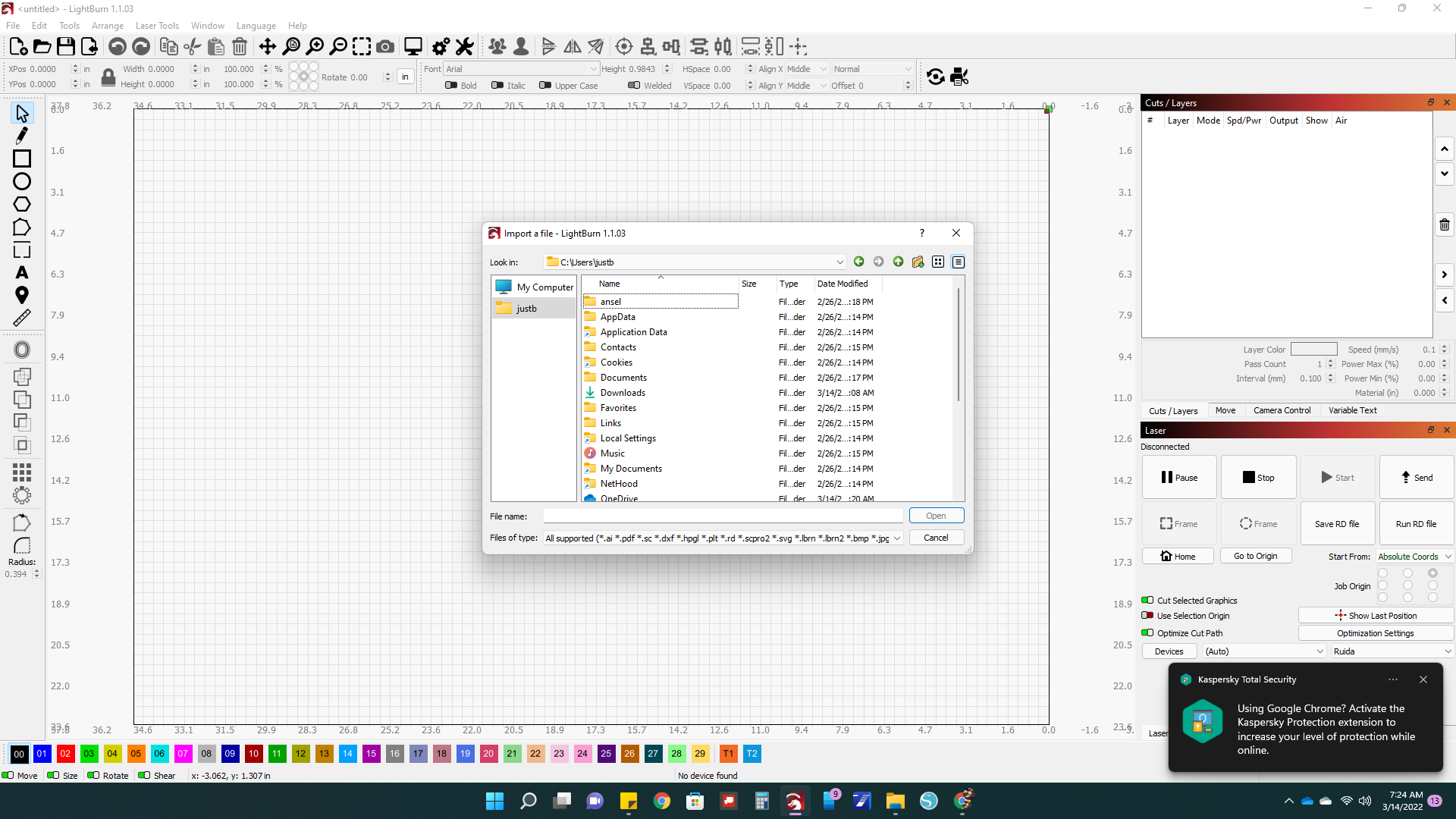This screenshot has height=819, width=1456.
Task: Toggle the aspect ratio lock icon
Action: pyautogui.click(x=108, y=77)
